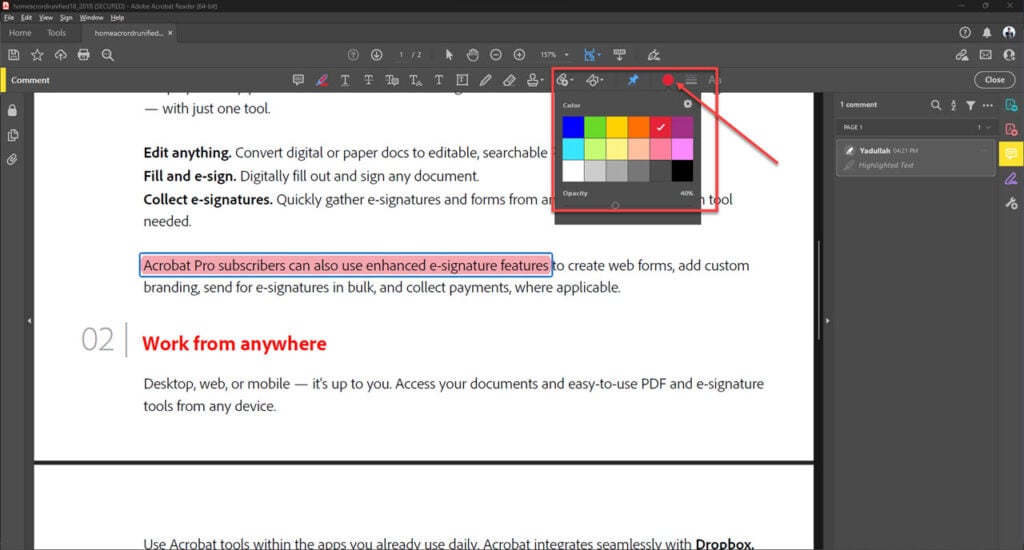Zoom out with the minus icon

click(496, 55)
